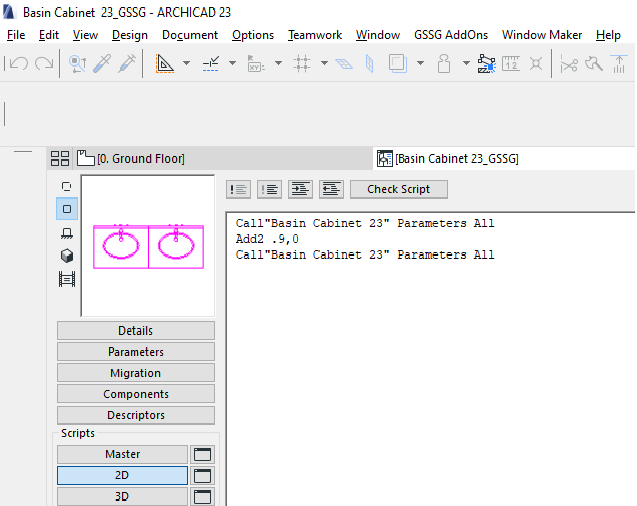Click the Trim scissors icon
This screenshot has height=506, width=637.
click(569, 64)
